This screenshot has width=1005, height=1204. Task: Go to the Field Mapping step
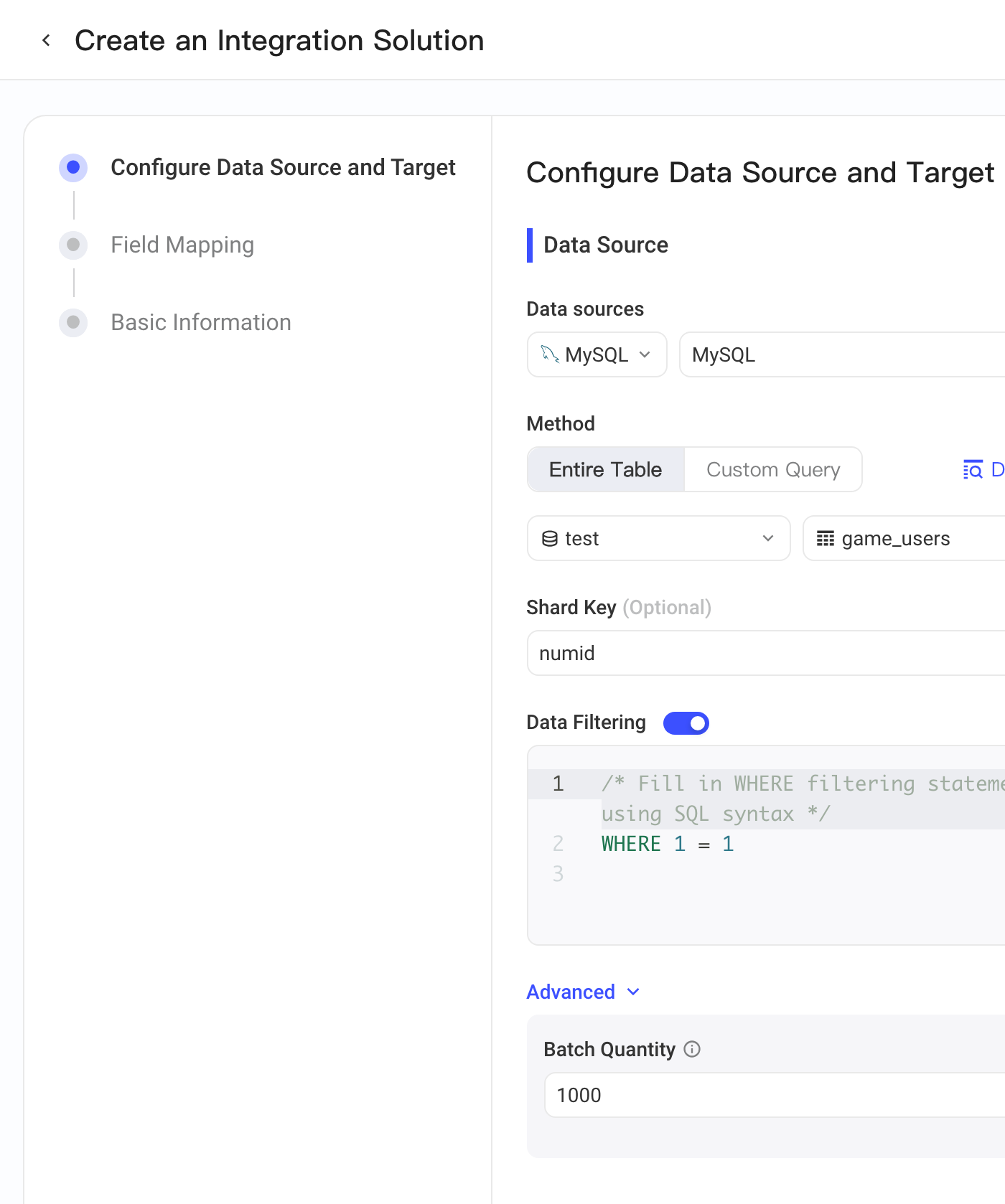(x=182, y=245)
